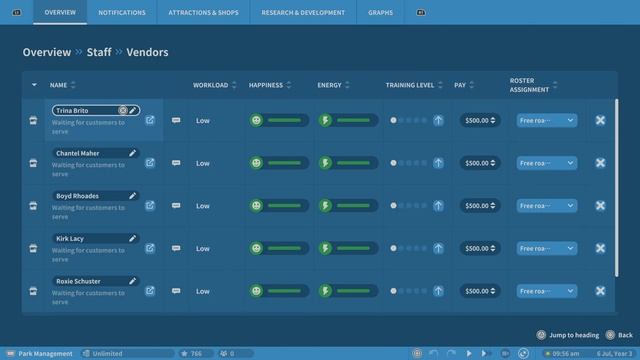
Task: Sort staff by Name column
Action: [x=62, y=85]
